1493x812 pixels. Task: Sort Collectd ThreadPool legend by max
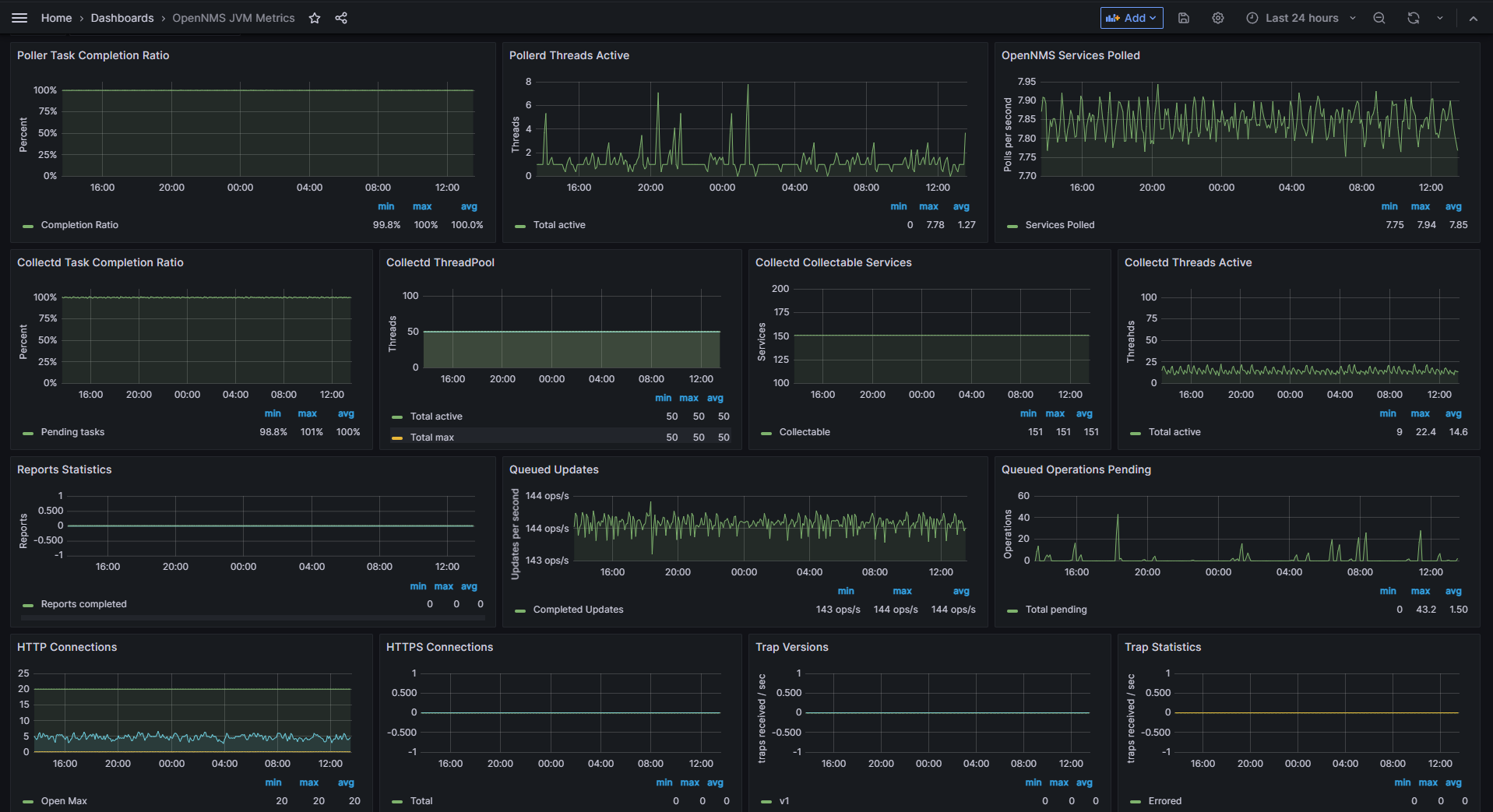pos(688,398)
